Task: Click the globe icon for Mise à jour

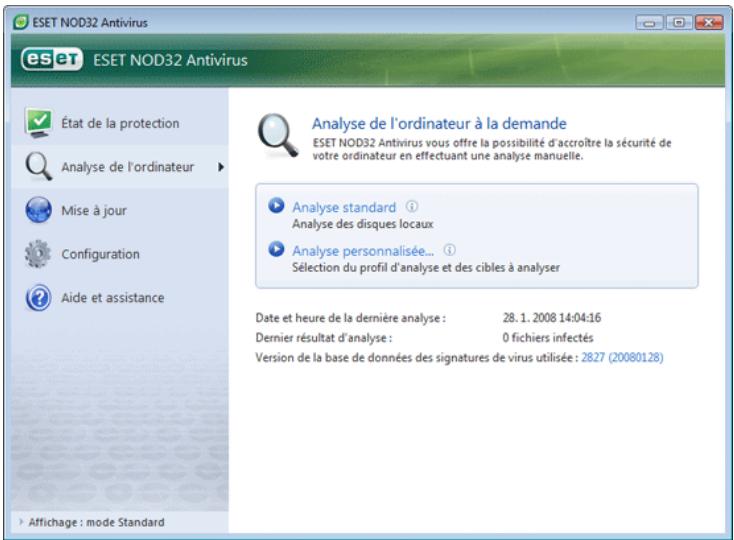Action: (38, 210)
